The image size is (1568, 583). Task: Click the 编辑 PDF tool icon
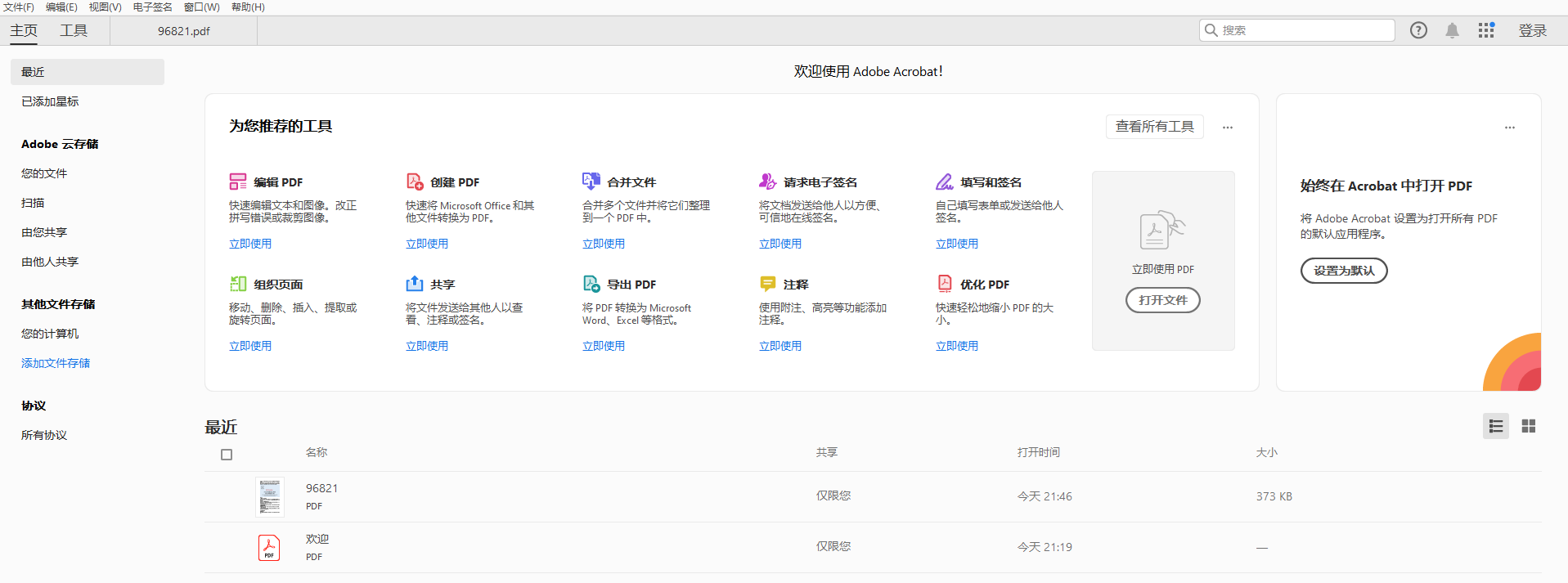pos(238,182)
